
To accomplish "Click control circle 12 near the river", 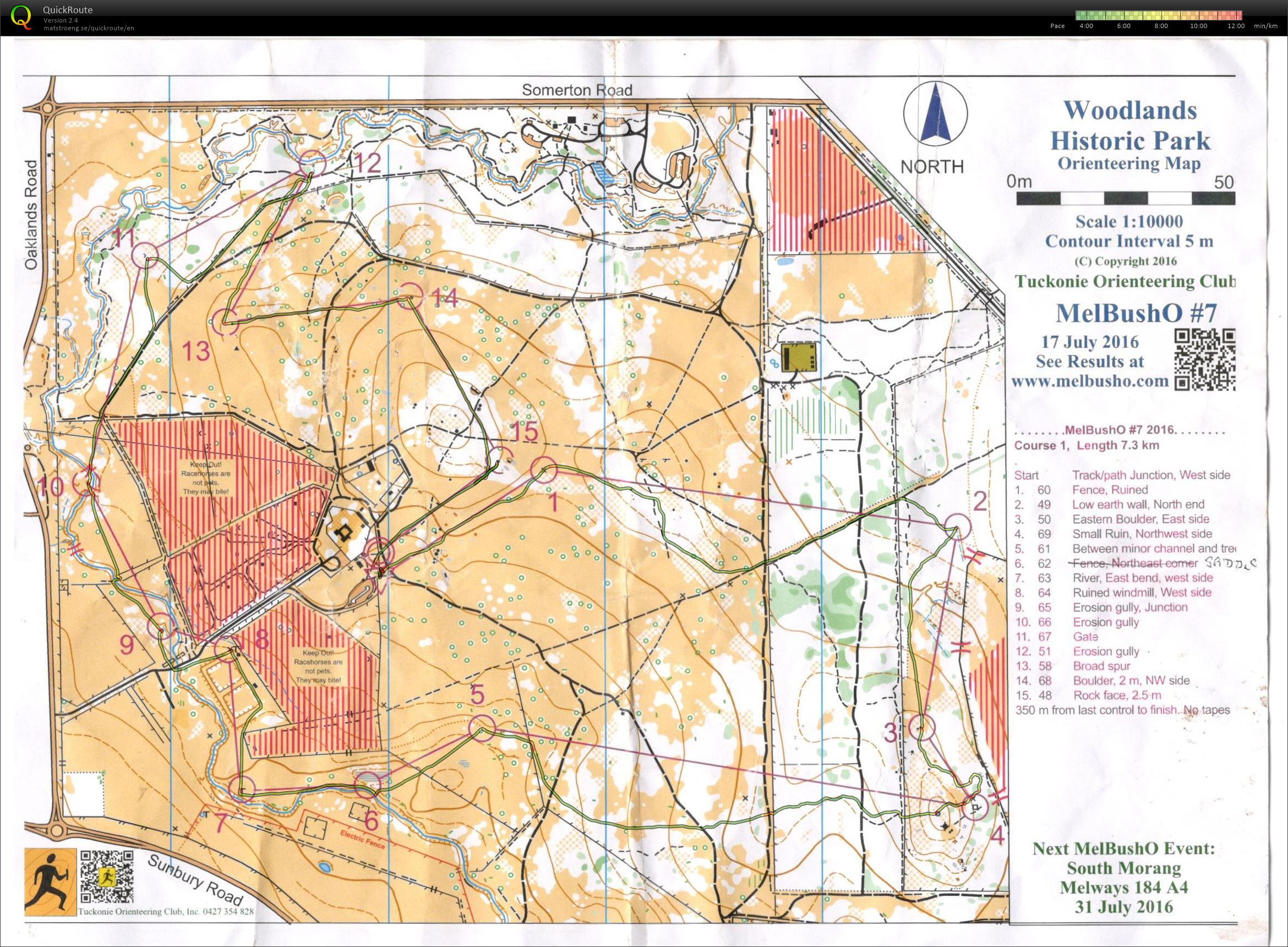I will pyautogui.click(x=313, y=163).
